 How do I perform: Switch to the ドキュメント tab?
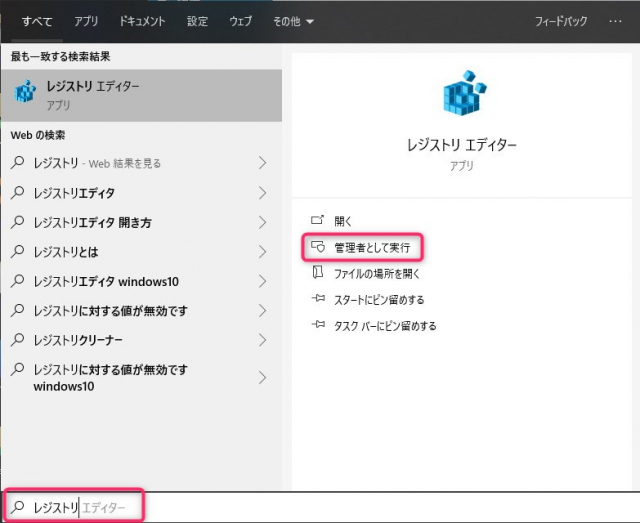click(142, 21)
